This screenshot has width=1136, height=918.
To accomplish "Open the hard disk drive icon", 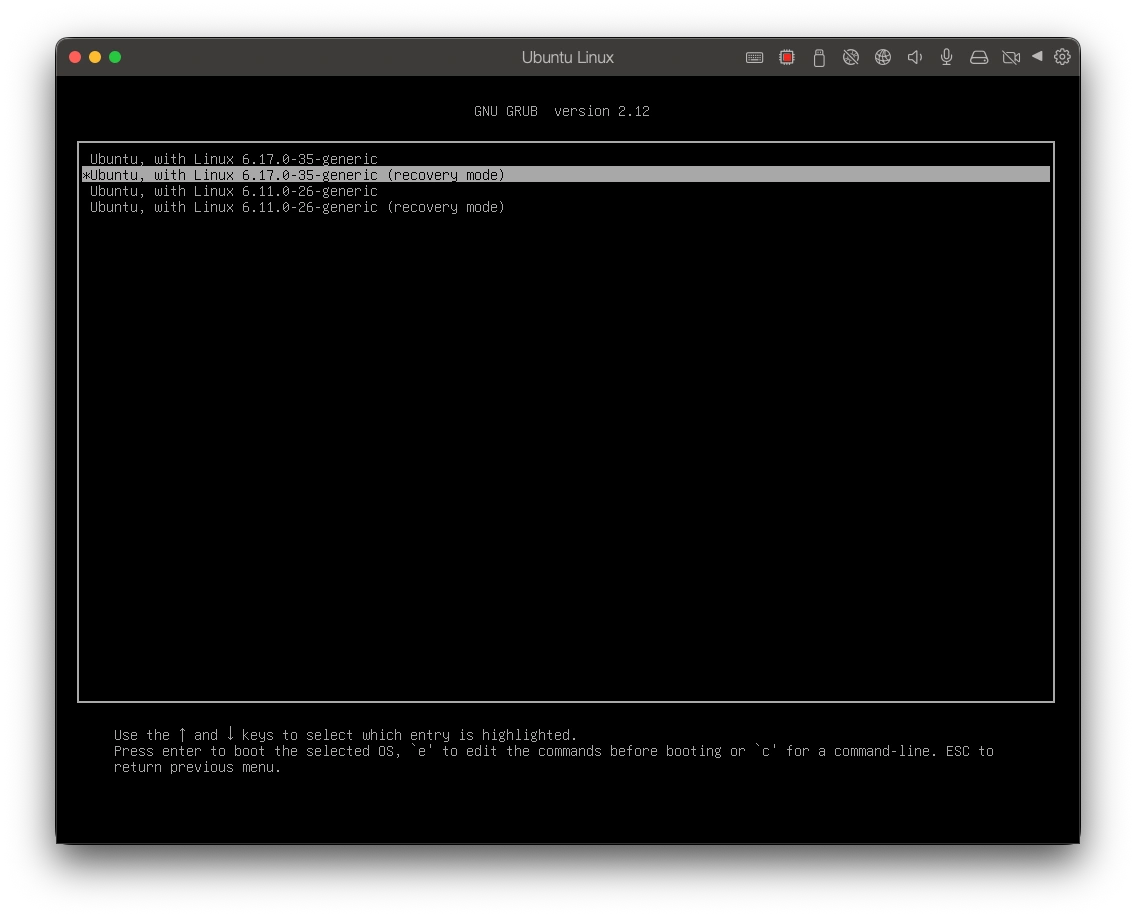I will coord(979,57).
